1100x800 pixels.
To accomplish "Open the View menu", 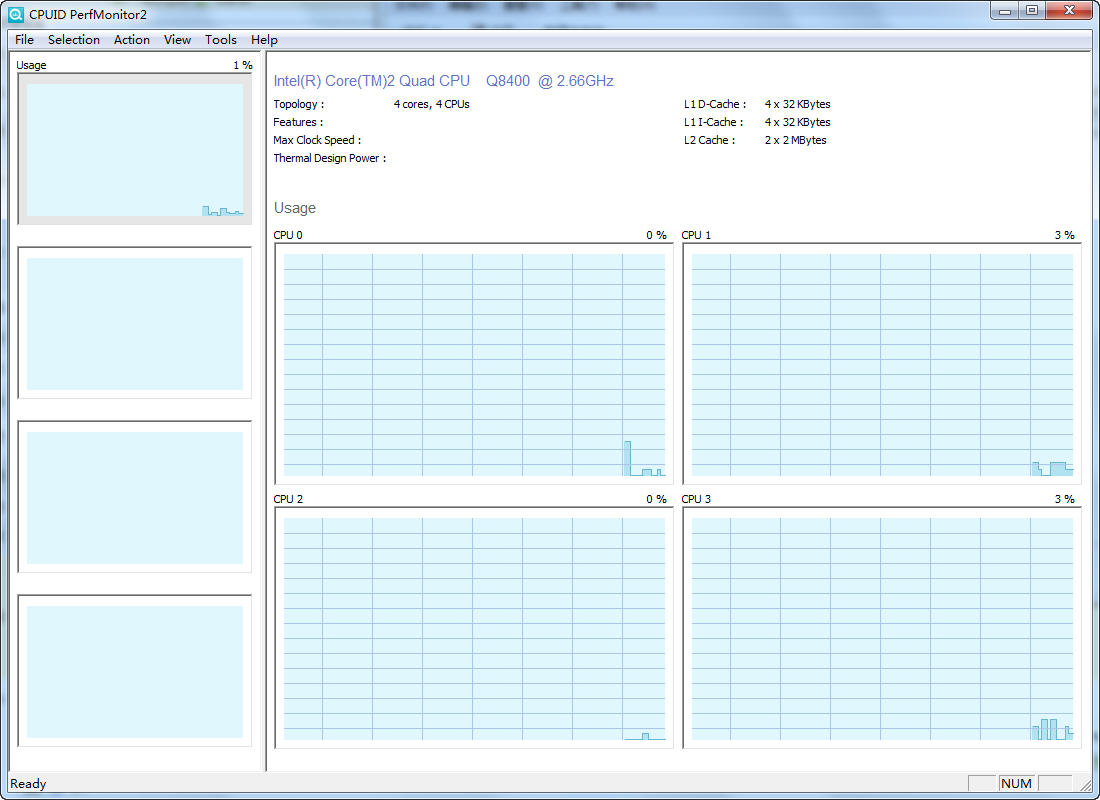I will (177, 40).
